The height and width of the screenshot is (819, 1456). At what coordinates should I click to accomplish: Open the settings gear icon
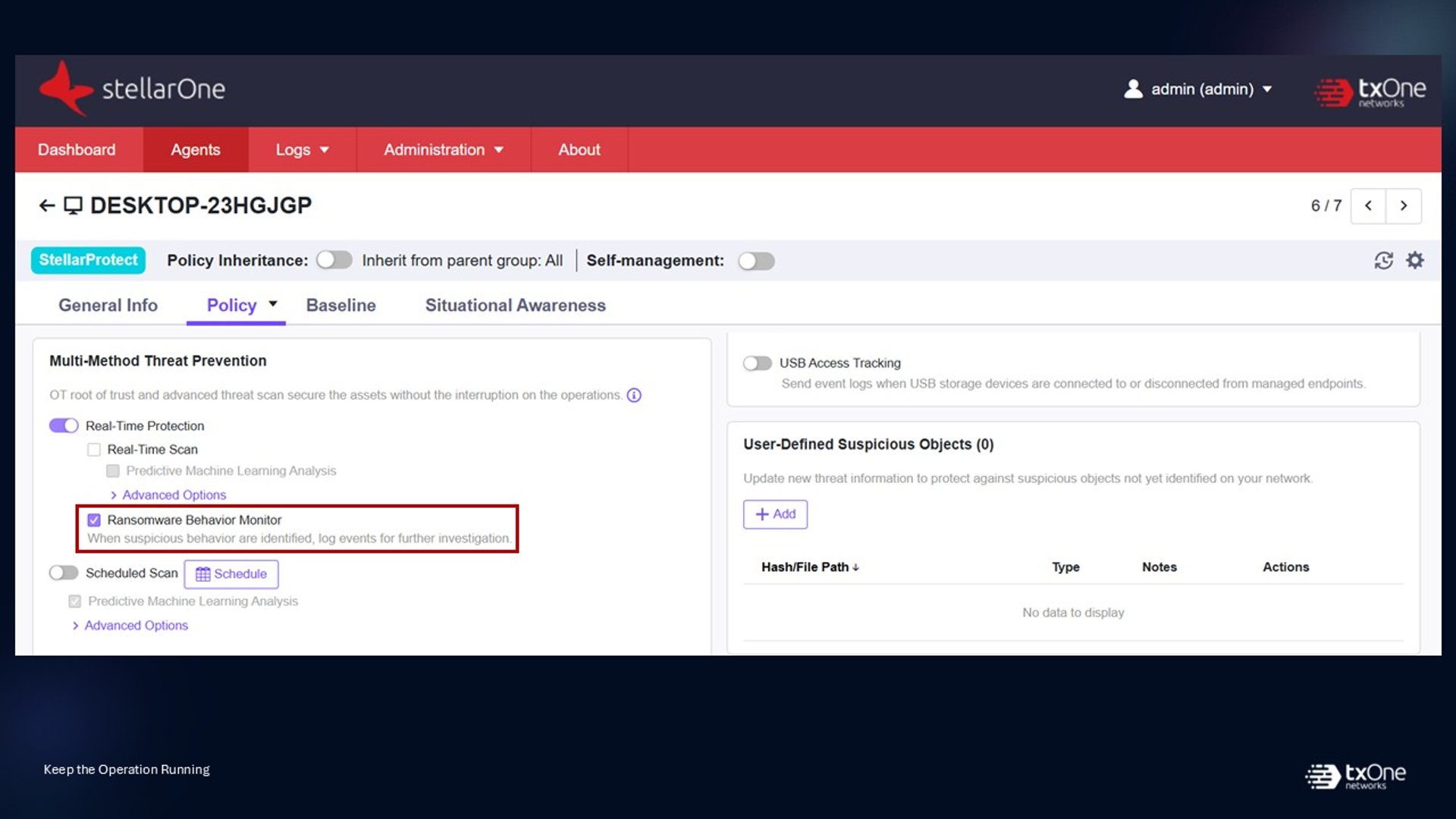tap(1415, 261)
